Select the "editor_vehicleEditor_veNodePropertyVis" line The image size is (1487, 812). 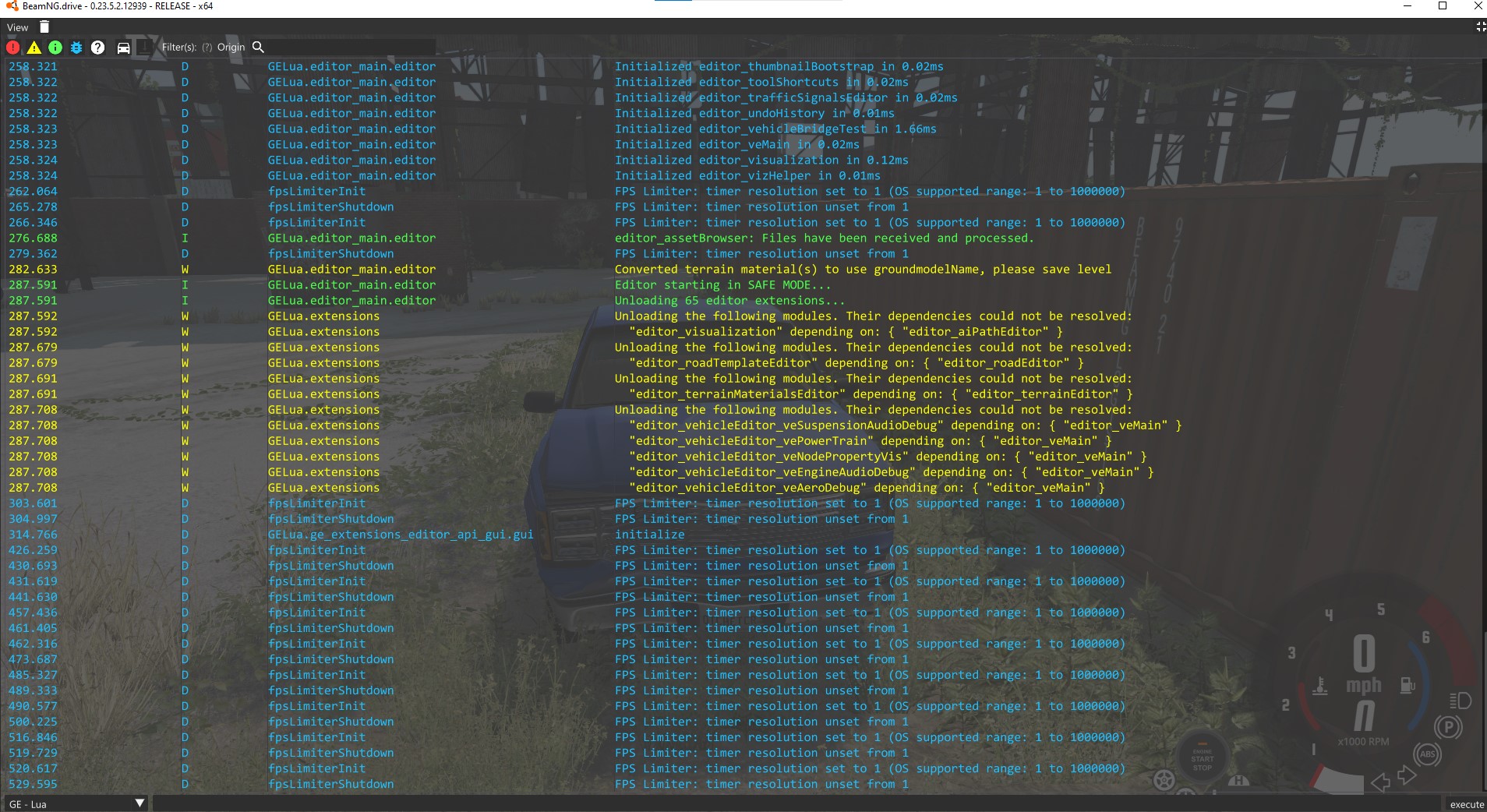(x=888, y=457)
